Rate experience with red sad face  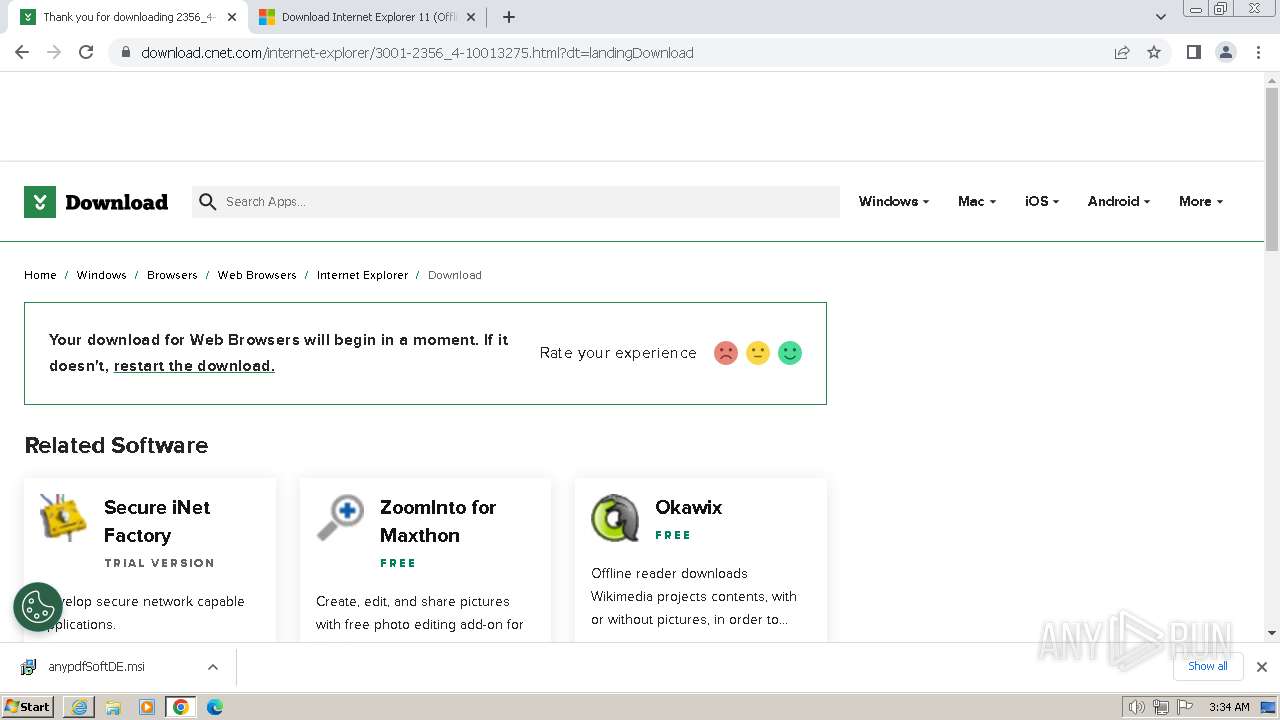tap(726, 353)
